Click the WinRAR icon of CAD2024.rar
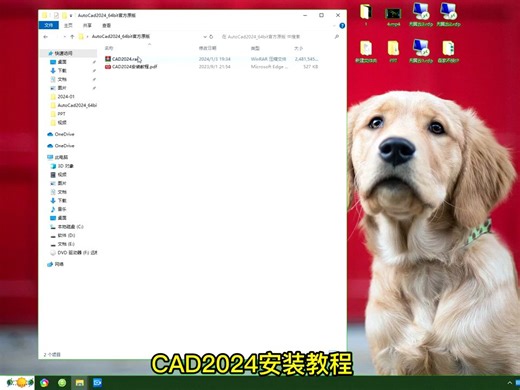The width and height of the screenshot is (520, 390). [108, 59]
